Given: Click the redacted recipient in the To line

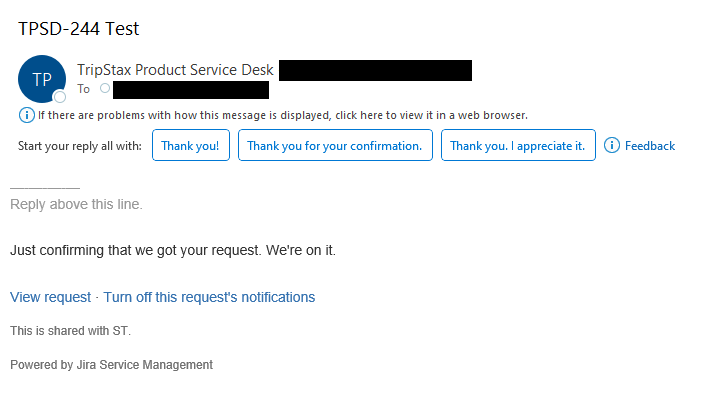Looking at the screenshot, I should tap(191, 90).
